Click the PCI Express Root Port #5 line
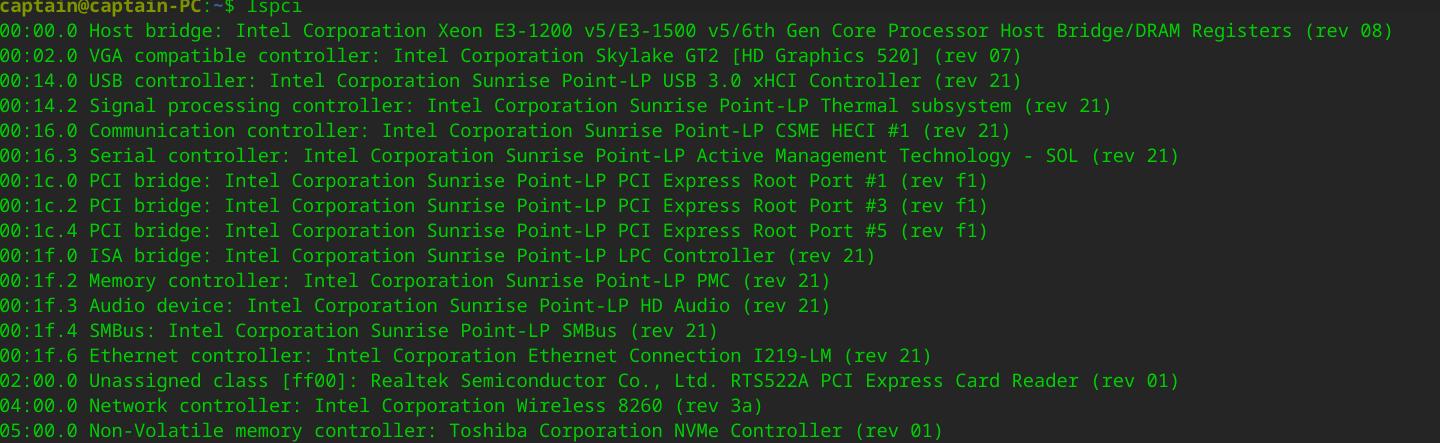 click(x=493, y=231)
